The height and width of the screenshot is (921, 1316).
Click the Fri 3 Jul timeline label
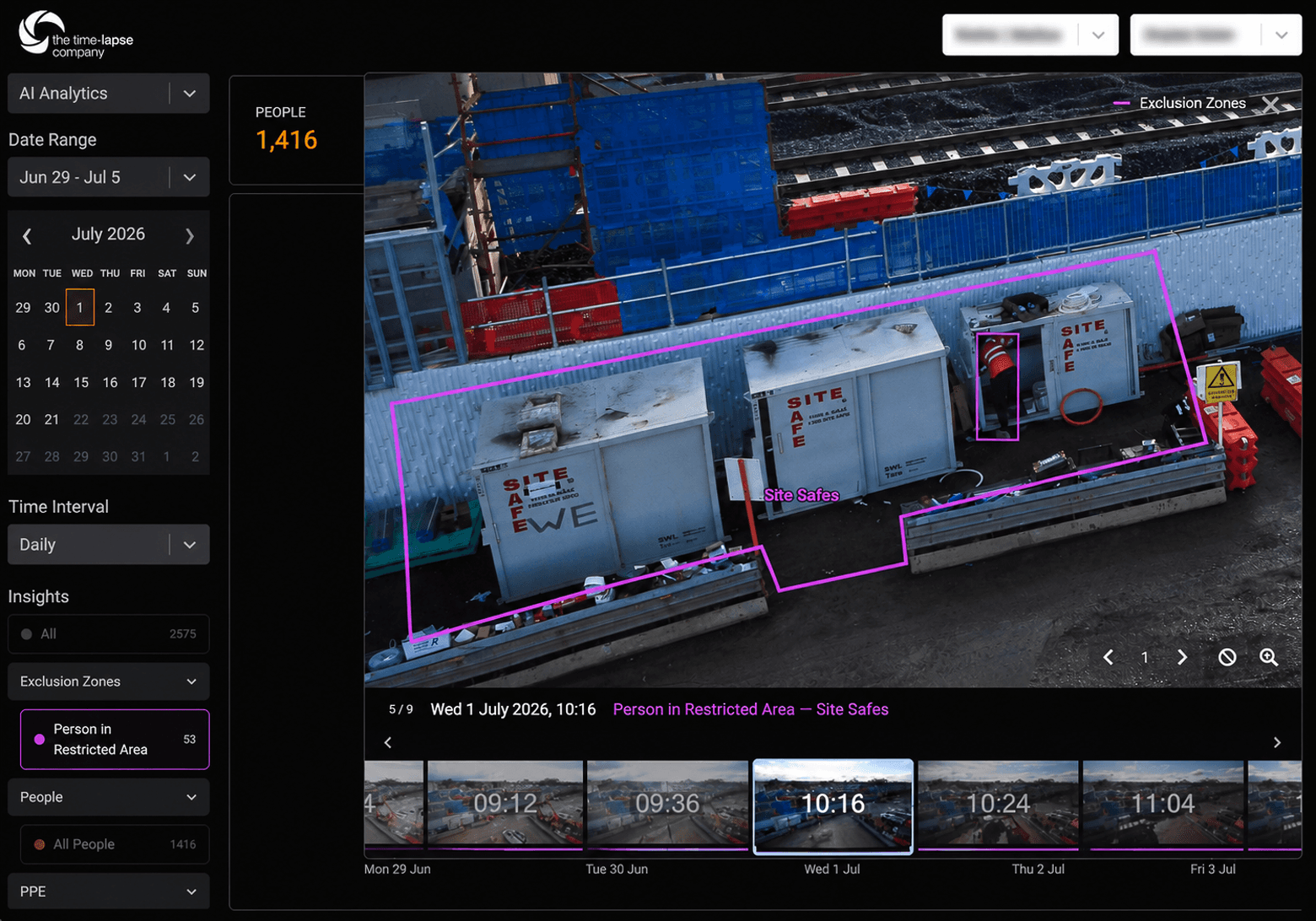(1213, 870)
